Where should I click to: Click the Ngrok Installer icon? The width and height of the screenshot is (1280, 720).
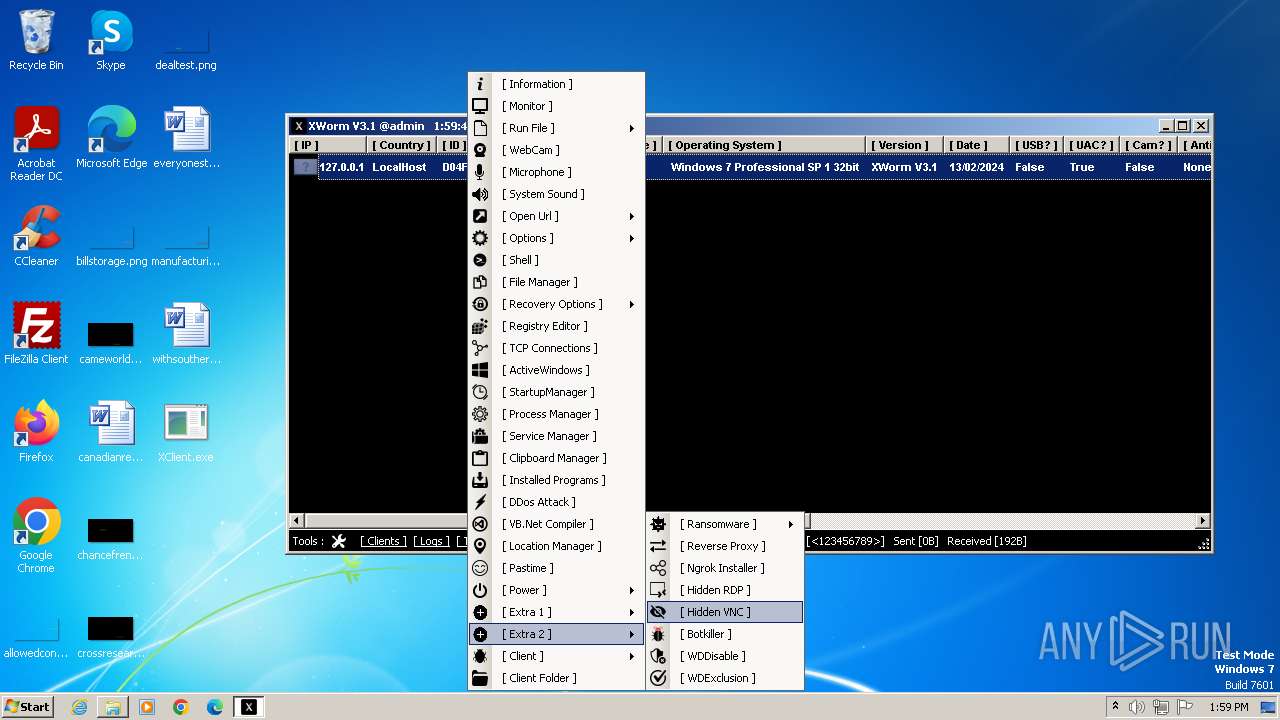tap(658, 568)
